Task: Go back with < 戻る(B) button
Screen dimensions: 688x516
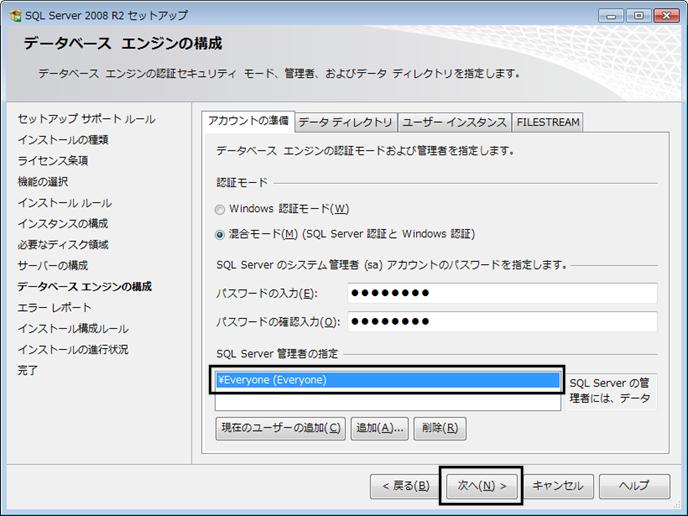Action: pos(406,486)
